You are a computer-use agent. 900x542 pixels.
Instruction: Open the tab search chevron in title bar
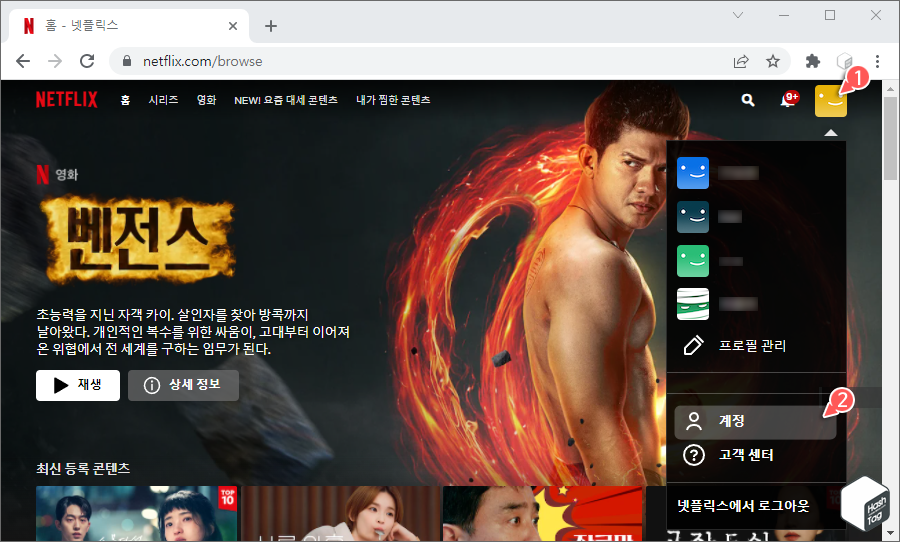click(x=738, y=16)
